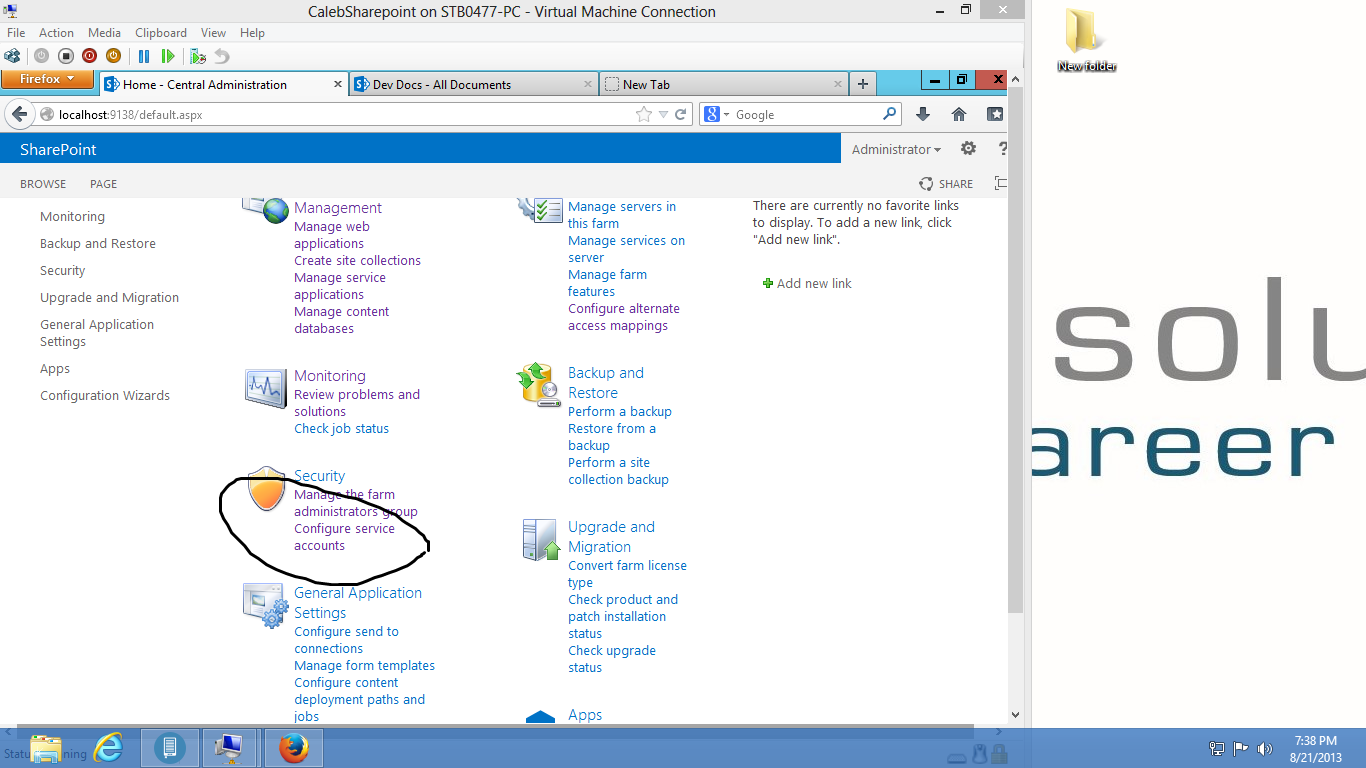Image resolution: width=1366 pixels, height=768 pixels.
Task: Open the Clipboard menu
Action: 160,33
